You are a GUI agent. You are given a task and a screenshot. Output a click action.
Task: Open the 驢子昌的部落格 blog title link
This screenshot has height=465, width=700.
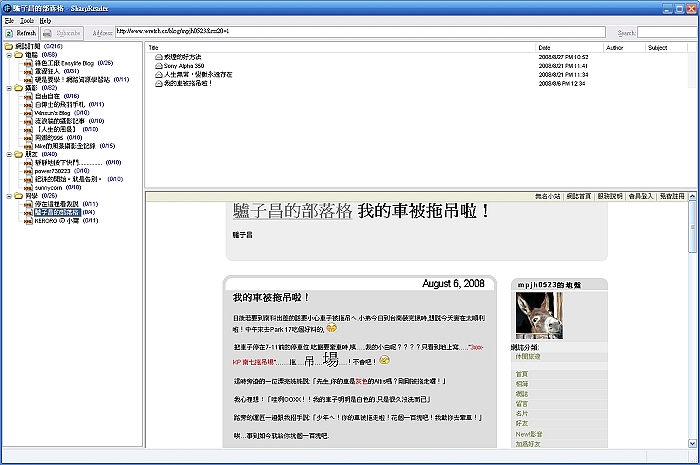tap(292, 211)
